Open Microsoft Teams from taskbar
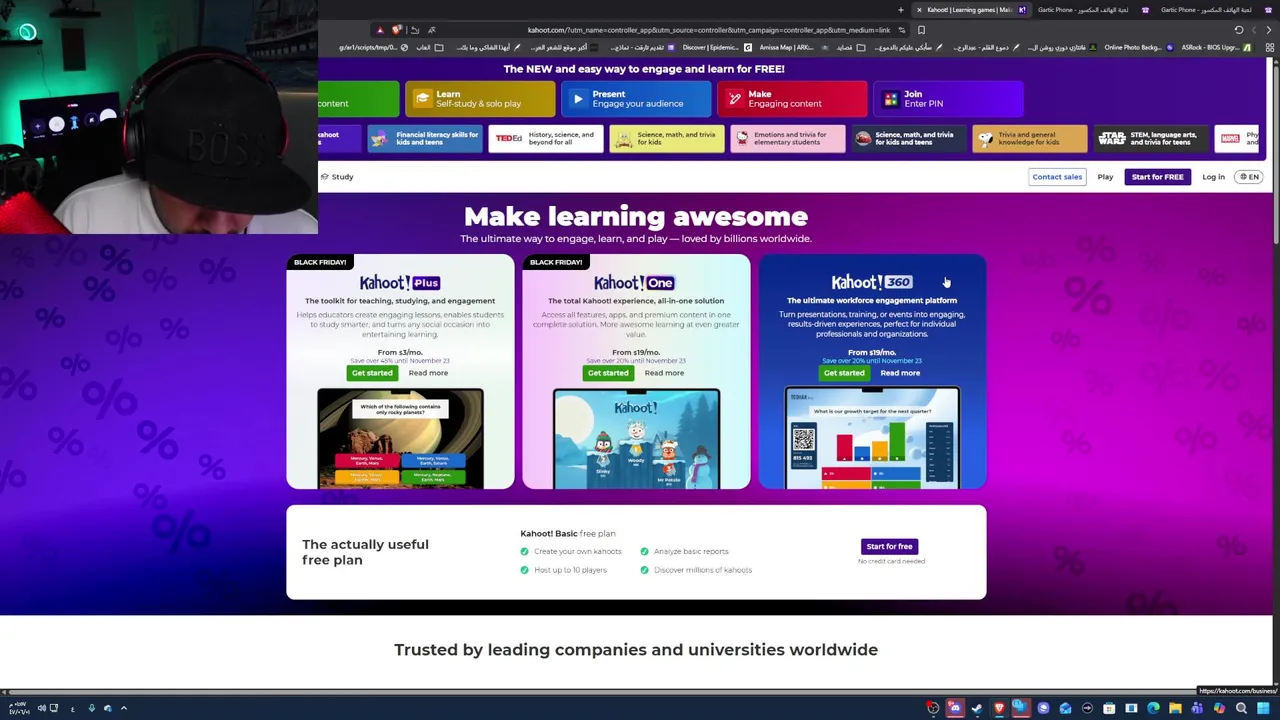This screenshot has width=1280, height=720. point(1197,708)
